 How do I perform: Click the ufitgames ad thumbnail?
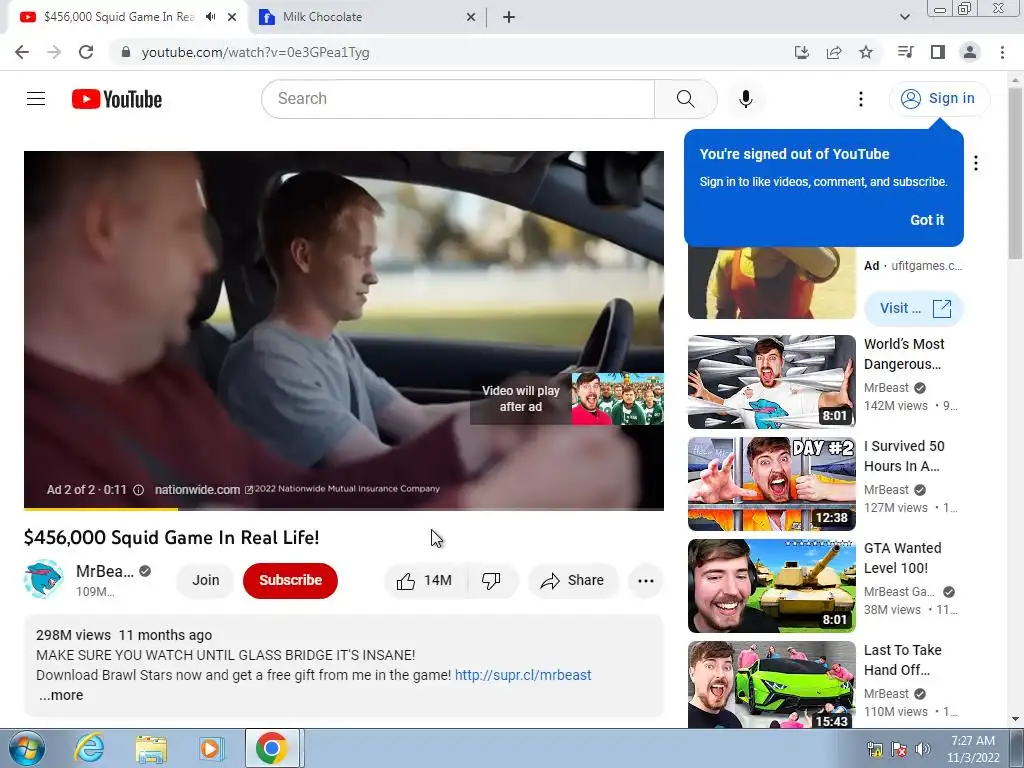pos(771,283)
